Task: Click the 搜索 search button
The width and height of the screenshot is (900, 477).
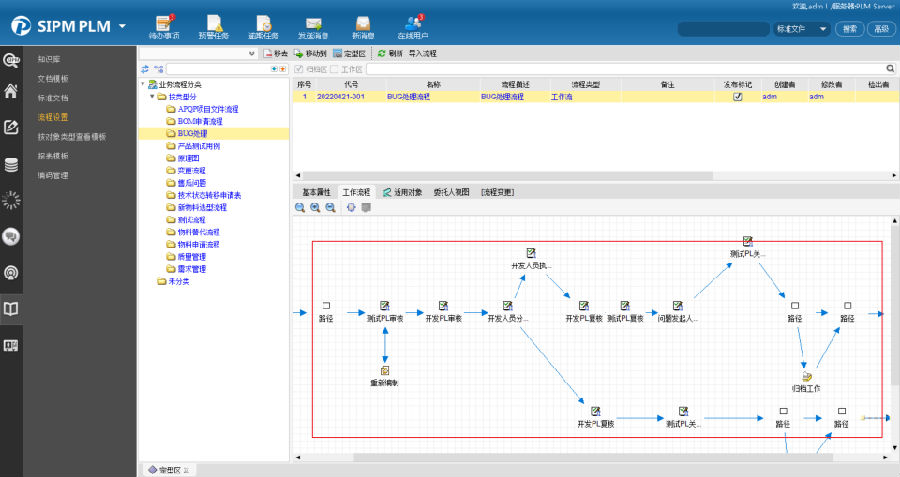Action: (x=849, y=29)
